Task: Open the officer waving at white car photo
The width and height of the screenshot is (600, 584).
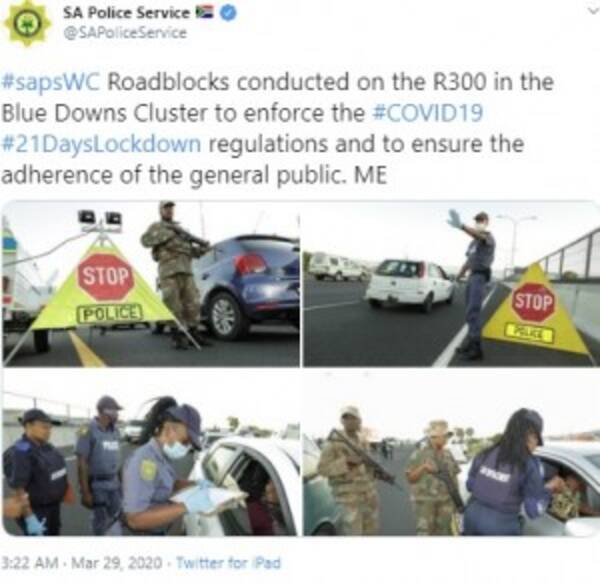Action: tap(452, 284)
